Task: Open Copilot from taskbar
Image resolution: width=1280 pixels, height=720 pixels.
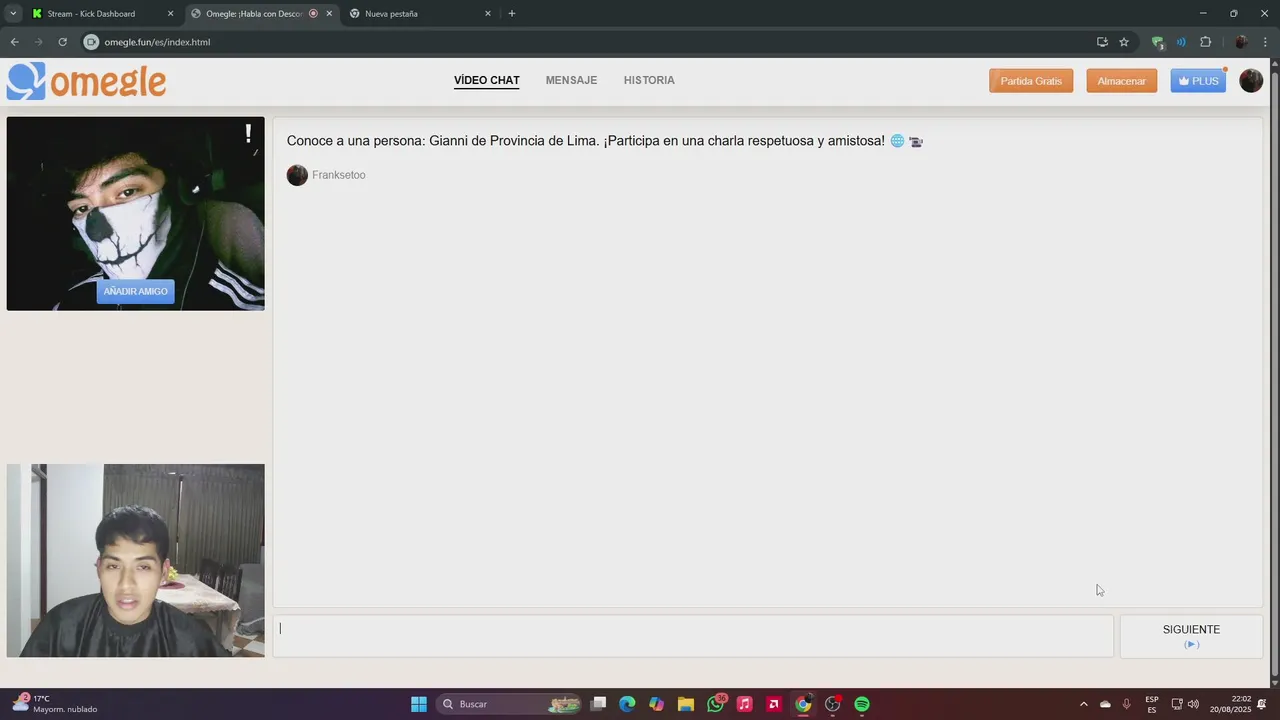Action: coord(656,704)
